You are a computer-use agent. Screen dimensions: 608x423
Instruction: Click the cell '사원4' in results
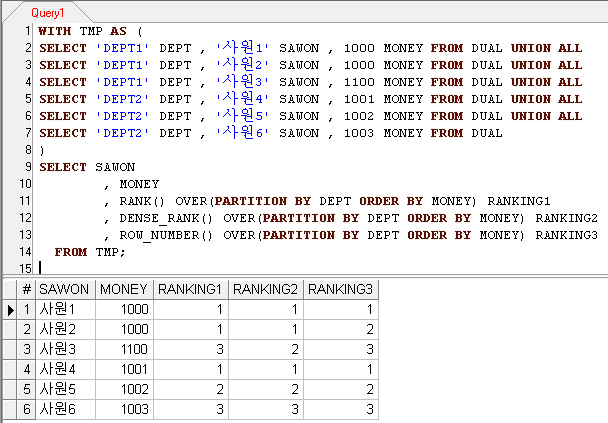pos(65,369)
